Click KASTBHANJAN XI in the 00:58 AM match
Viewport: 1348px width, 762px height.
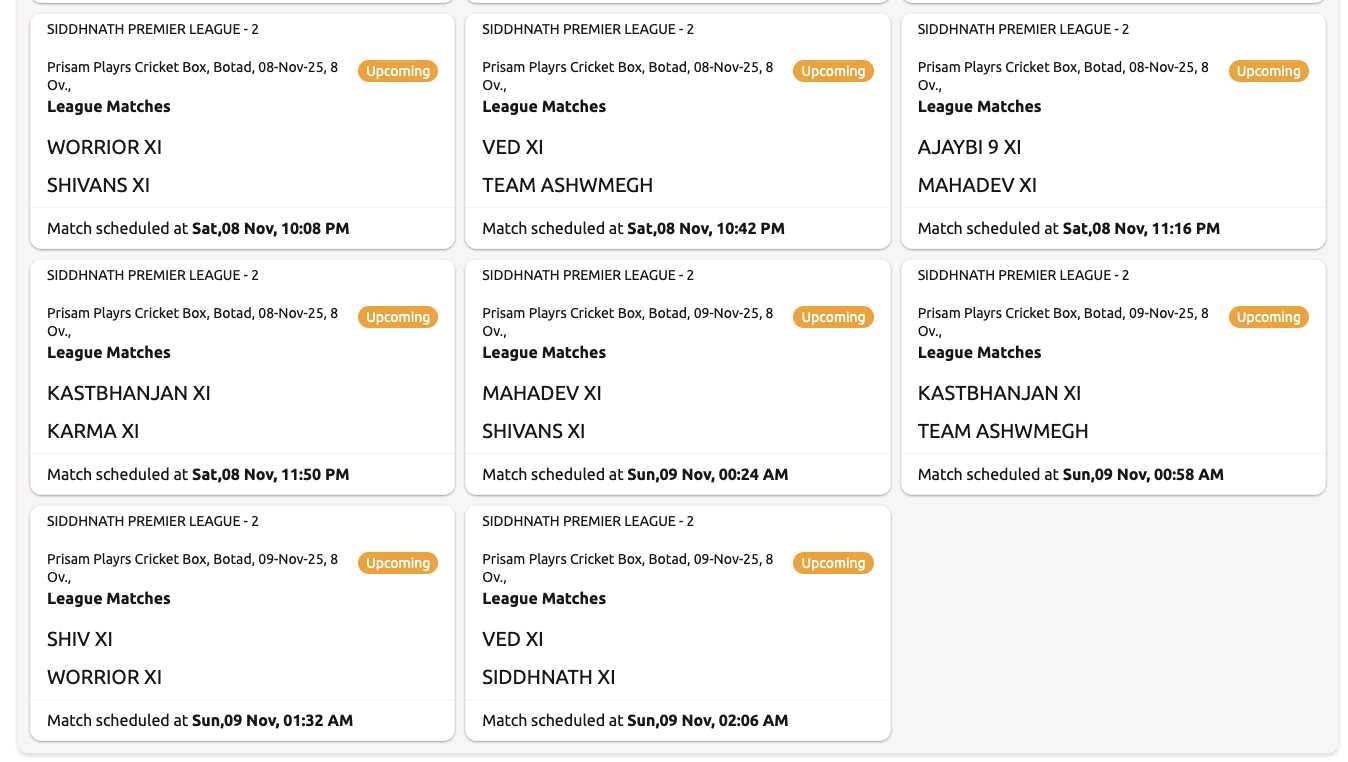pos(999,393)
